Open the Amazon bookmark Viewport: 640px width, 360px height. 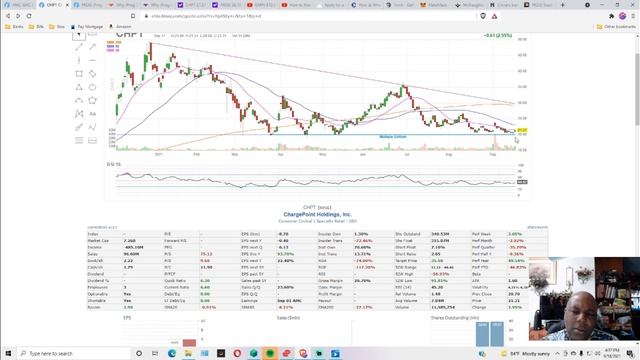pos(120,27)
